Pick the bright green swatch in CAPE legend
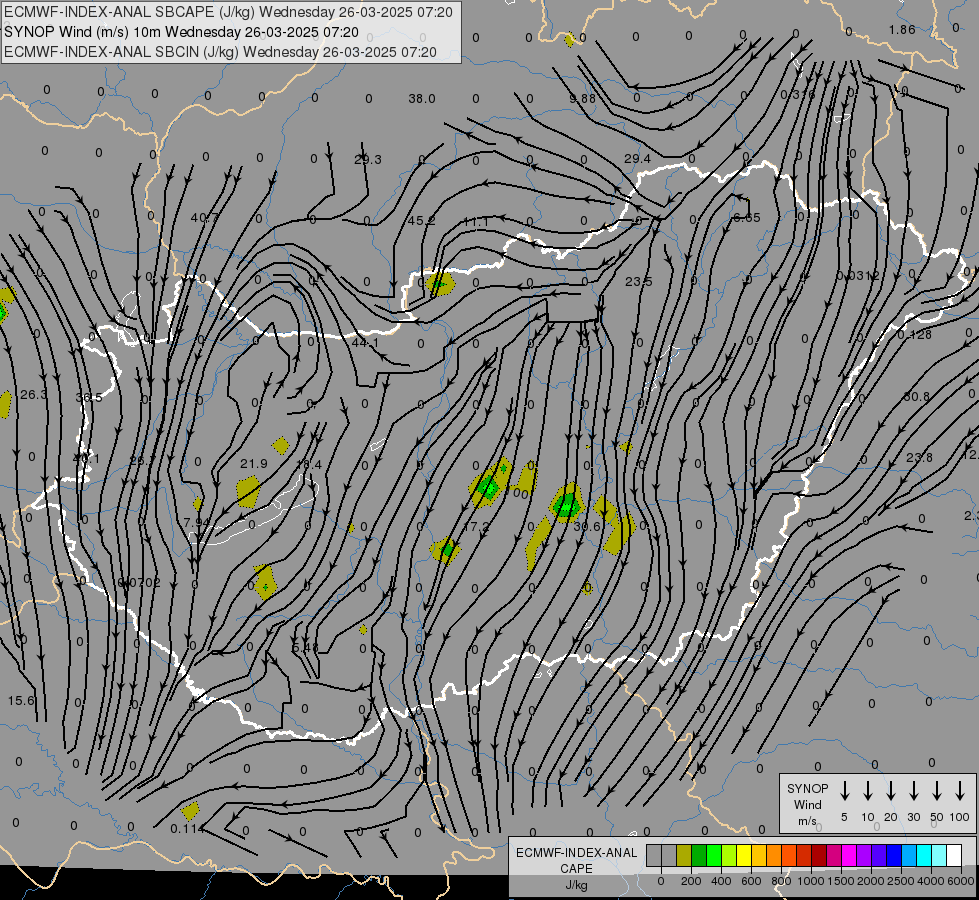 coord(714,855)
